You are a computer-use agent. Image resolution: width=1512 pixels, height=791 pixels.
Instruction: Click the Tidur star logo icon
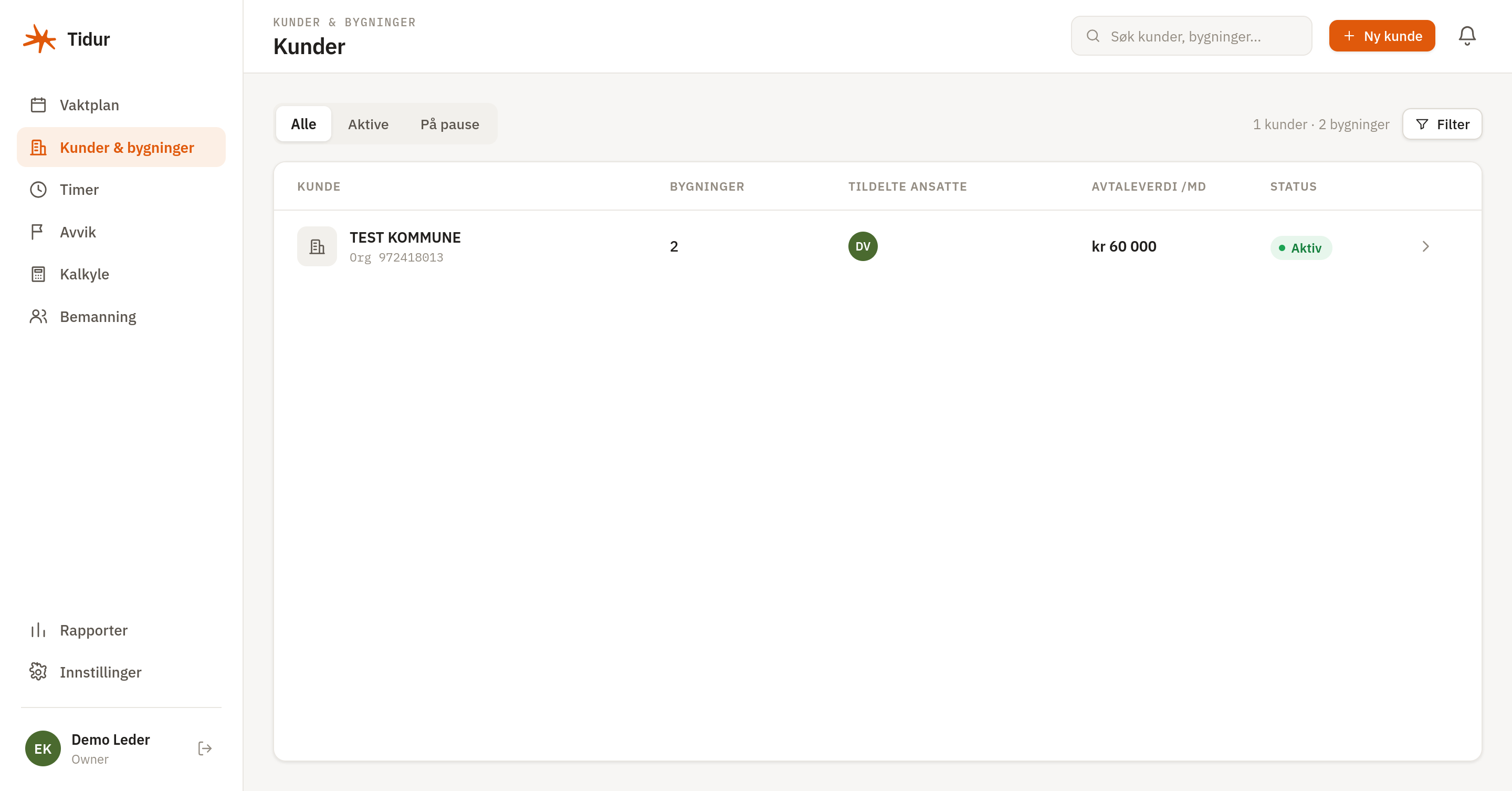[39, 39]
